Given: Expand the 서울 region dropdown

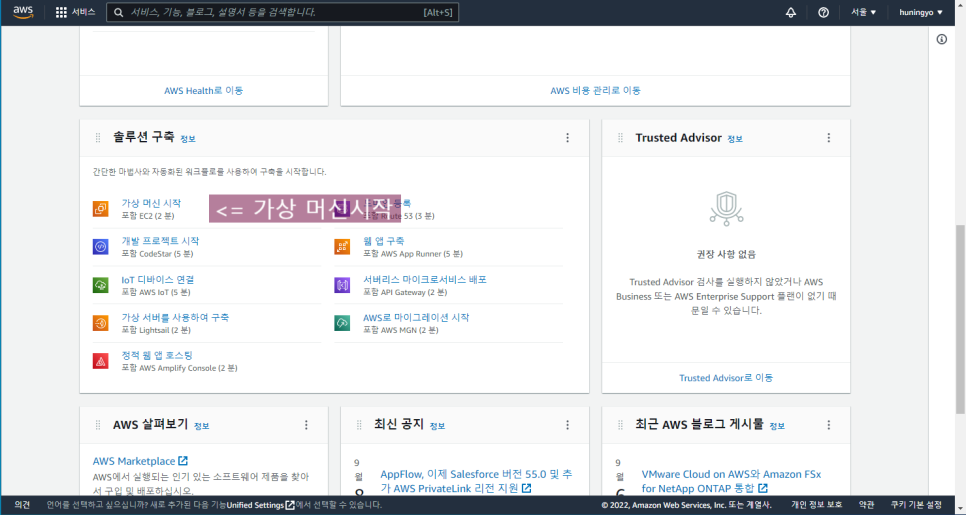Looking at the screenshot, I should coord(863,12).
